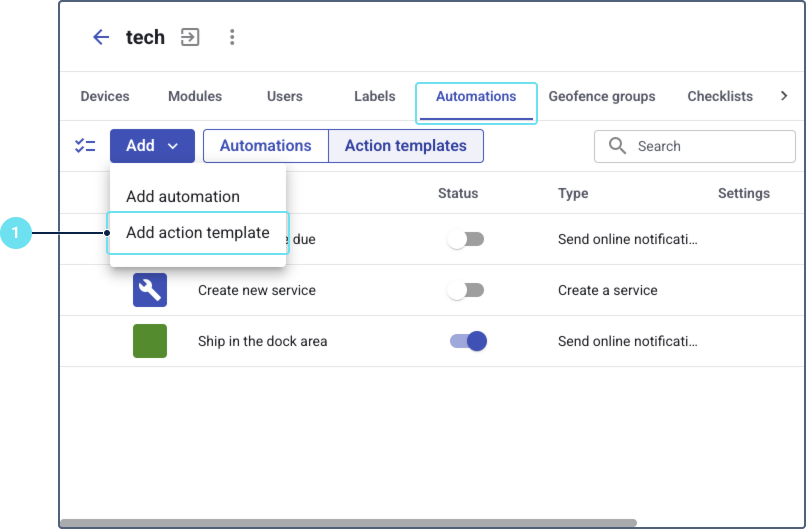This screenshot has height=529, width=806.
Task: Select Add action template menu item
Action: point(198,233)
